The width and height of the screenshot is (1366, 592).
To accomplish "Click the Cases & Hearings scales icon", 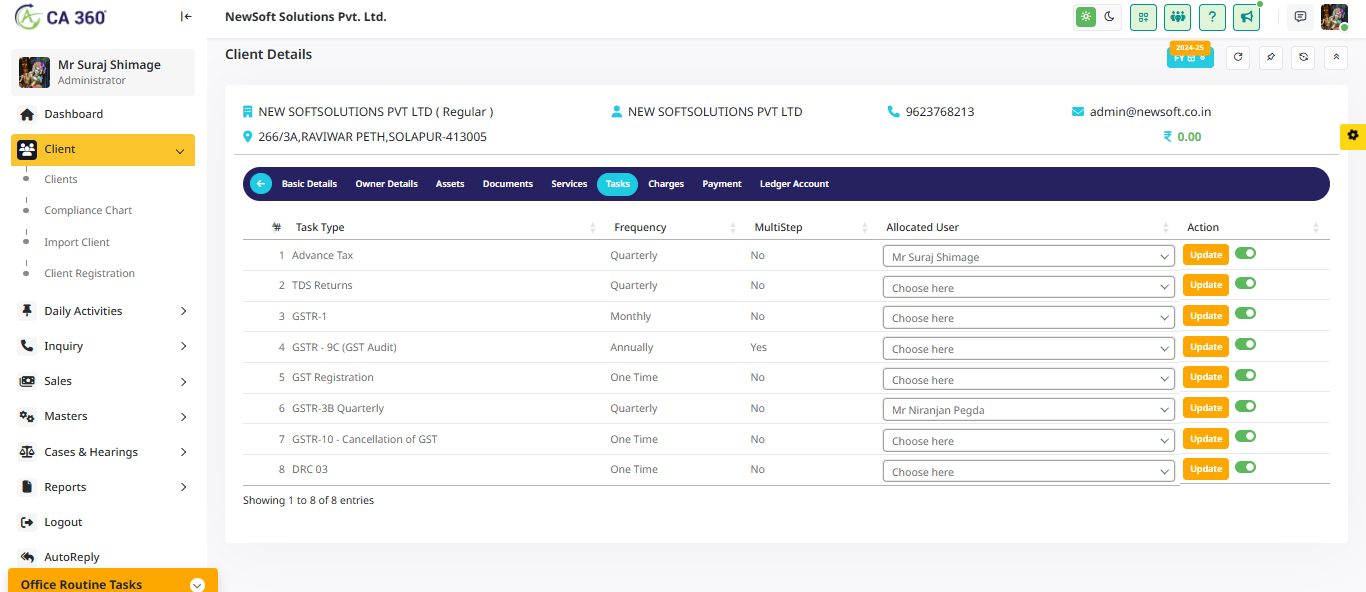I will coord(27,452).
